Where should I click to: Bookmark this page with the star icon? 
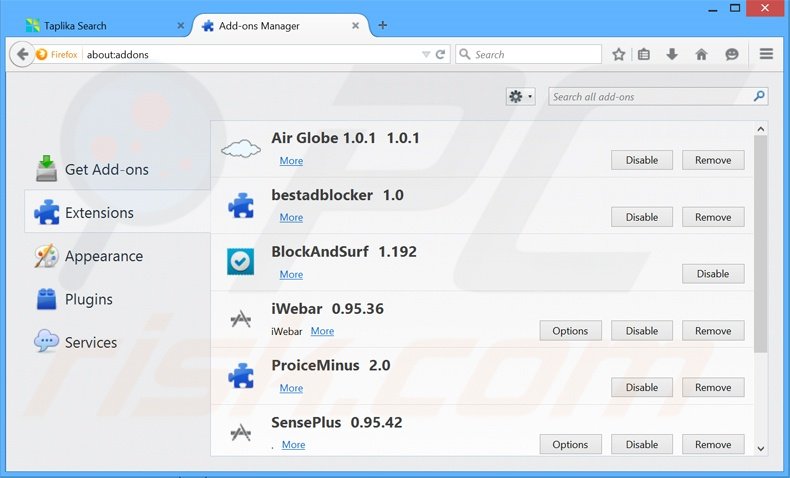coord(619,54)
